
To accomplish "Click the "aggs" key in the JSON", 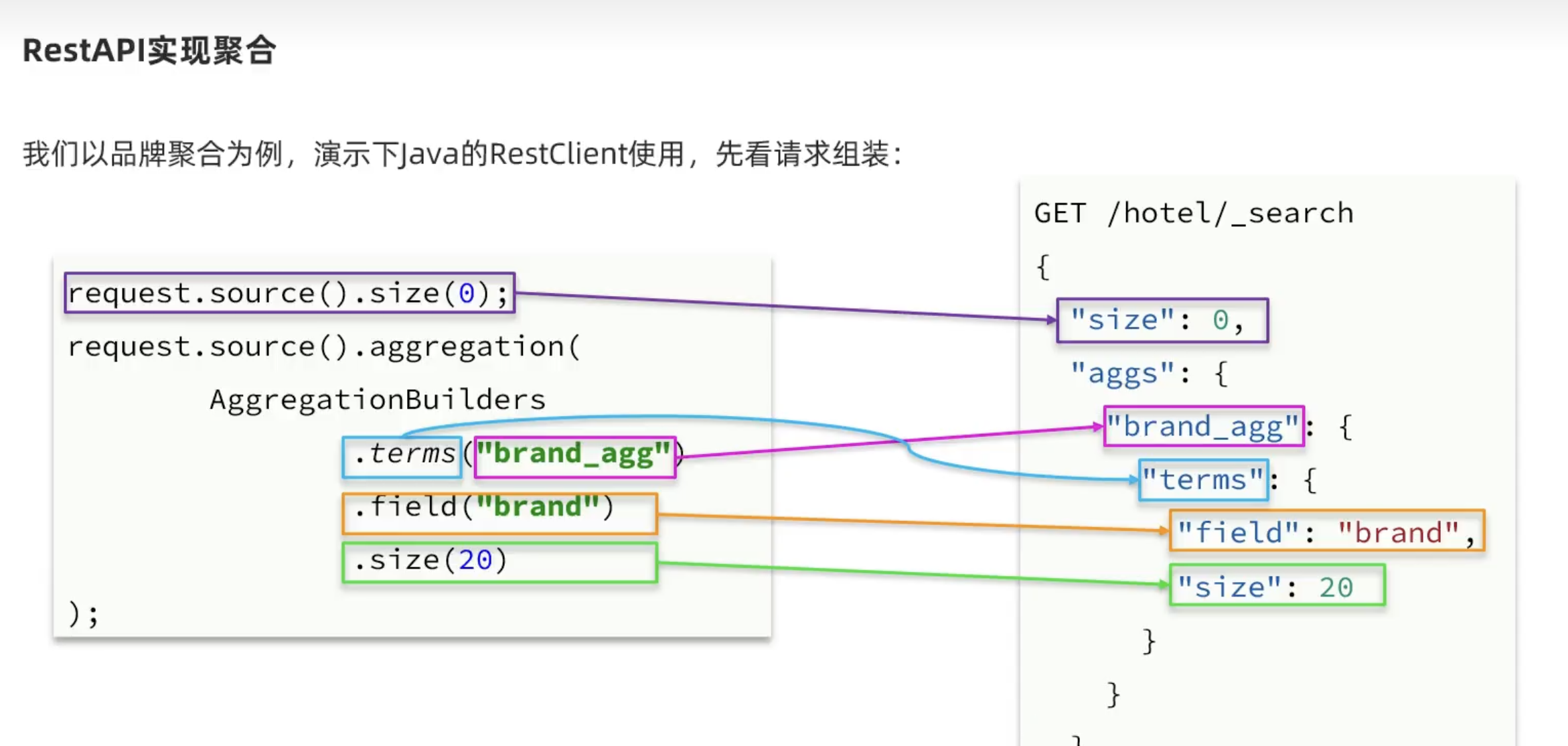I will pos(1123,374).
